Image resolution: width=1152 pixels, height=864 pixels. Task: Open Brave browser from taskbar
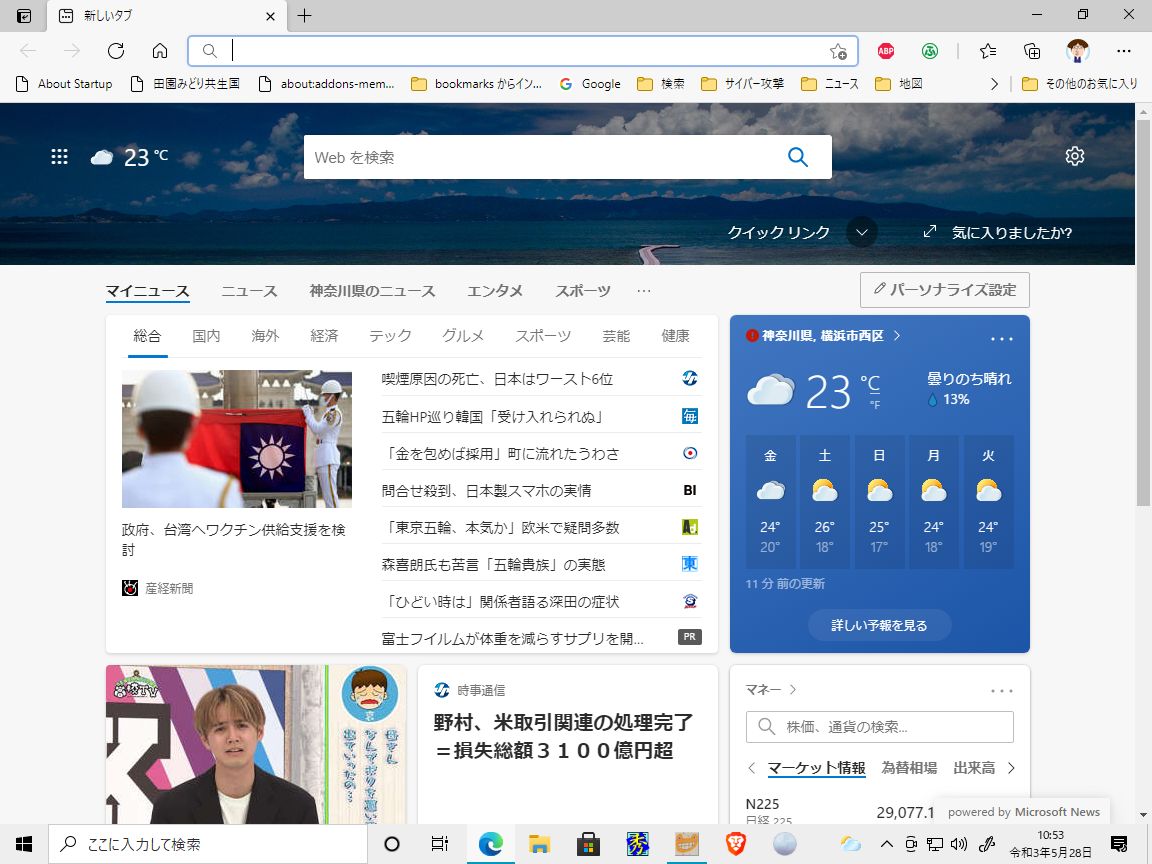735,844
